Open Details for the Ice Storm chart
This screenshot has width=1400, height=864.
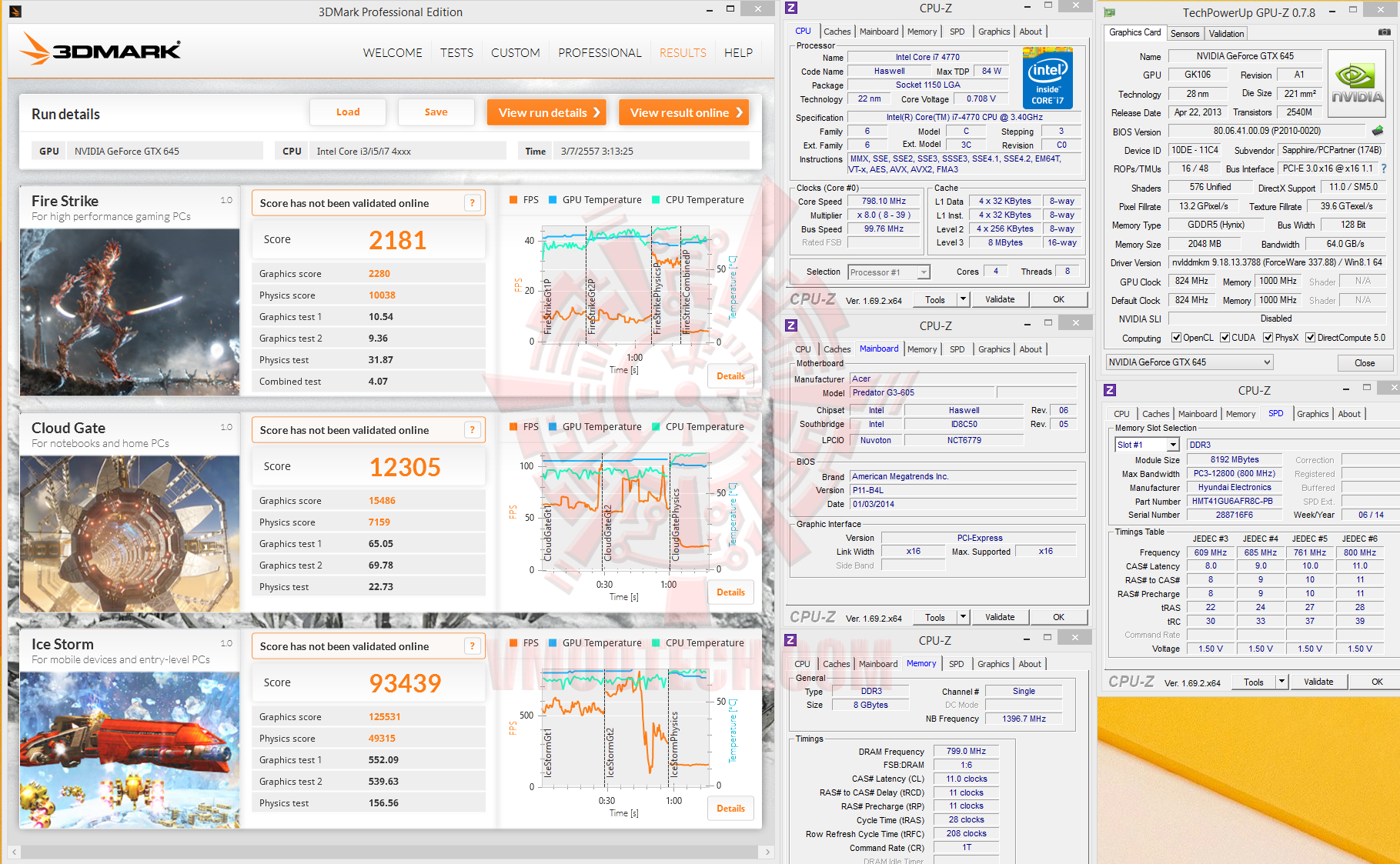[x=730, y=809]
